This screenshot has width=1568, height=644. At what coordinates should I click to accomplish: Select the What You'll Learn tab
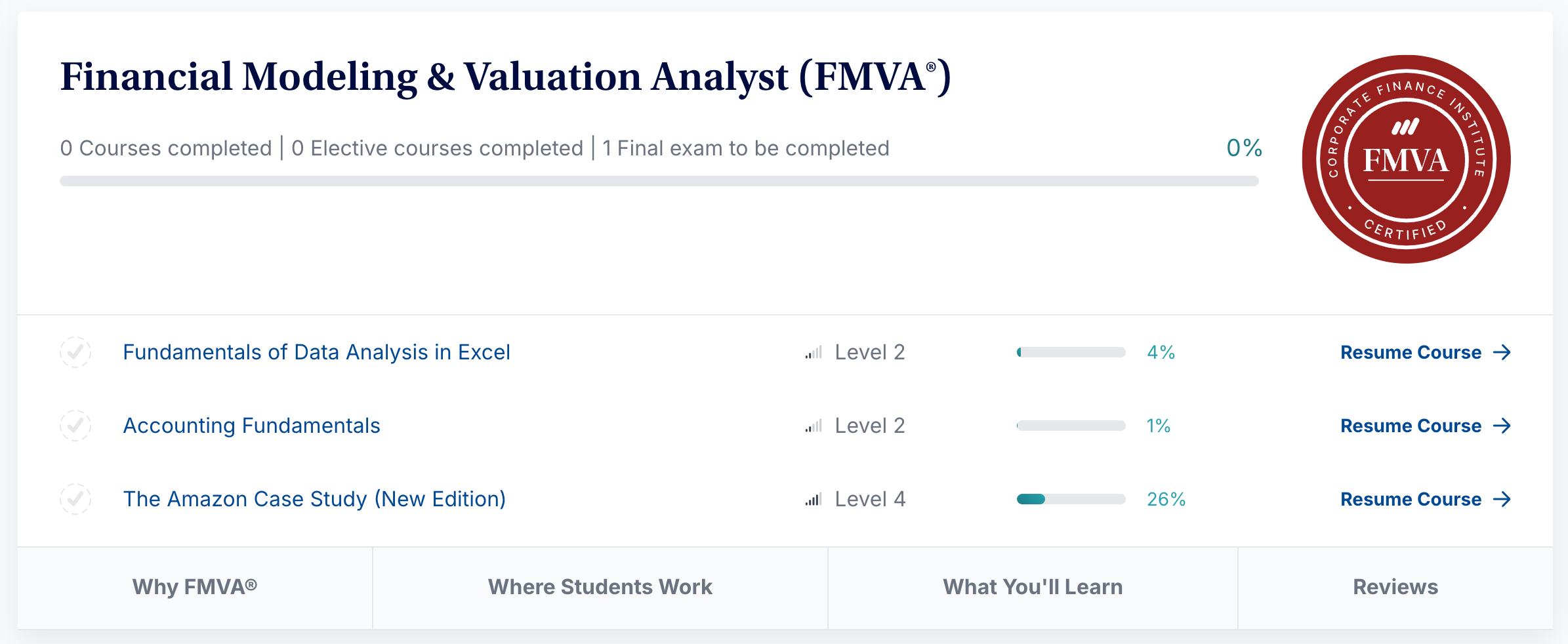tap(1033, 587)
